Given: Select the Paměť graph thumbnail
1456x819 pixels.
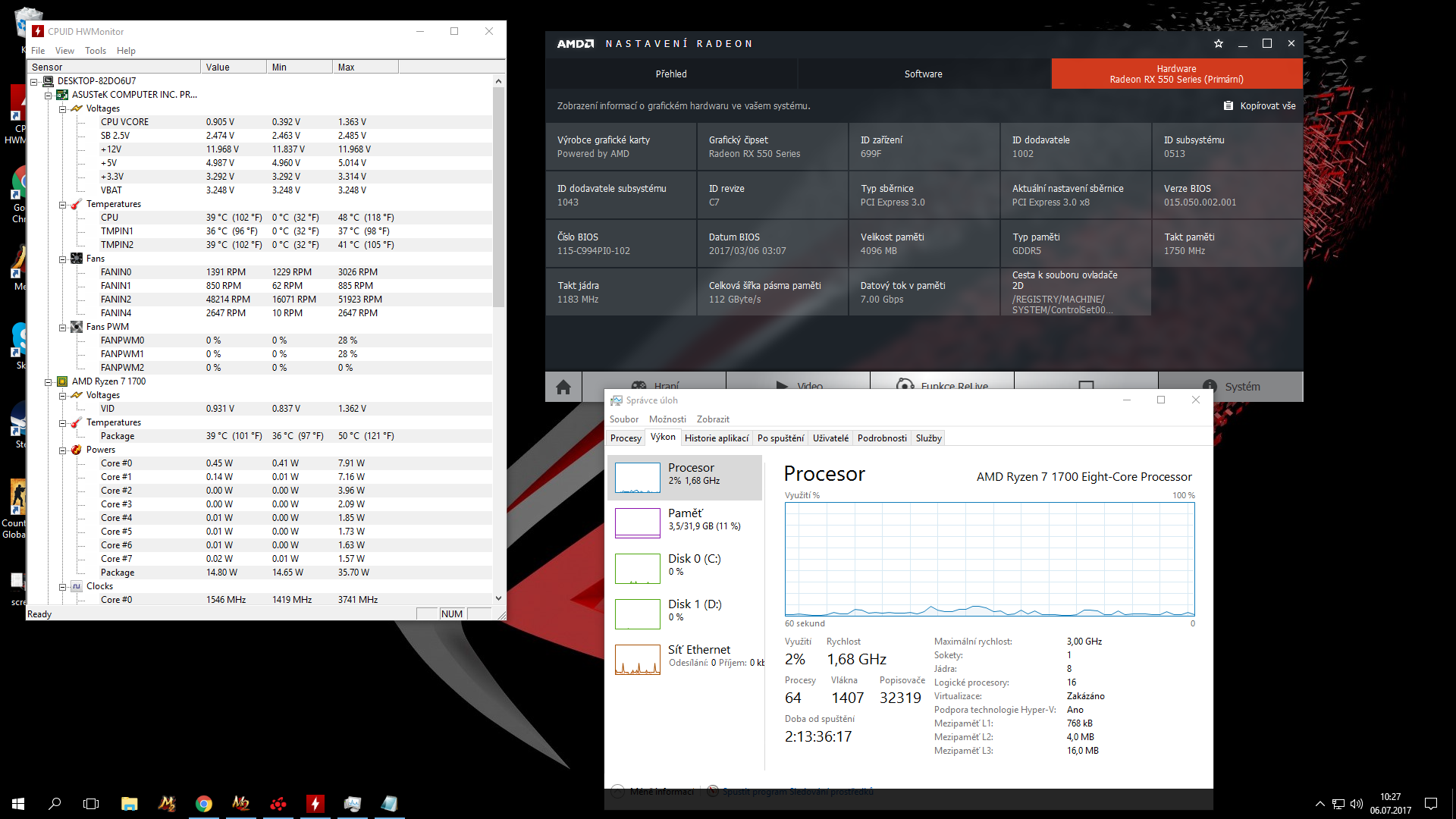Looking at the screenshot, I should (637, 523).
